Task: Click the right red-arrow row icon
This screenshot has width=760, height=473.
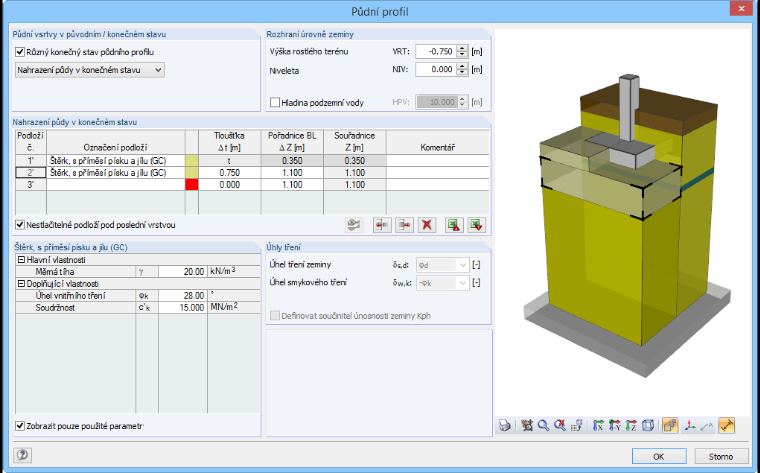Action: coord(404,225)
